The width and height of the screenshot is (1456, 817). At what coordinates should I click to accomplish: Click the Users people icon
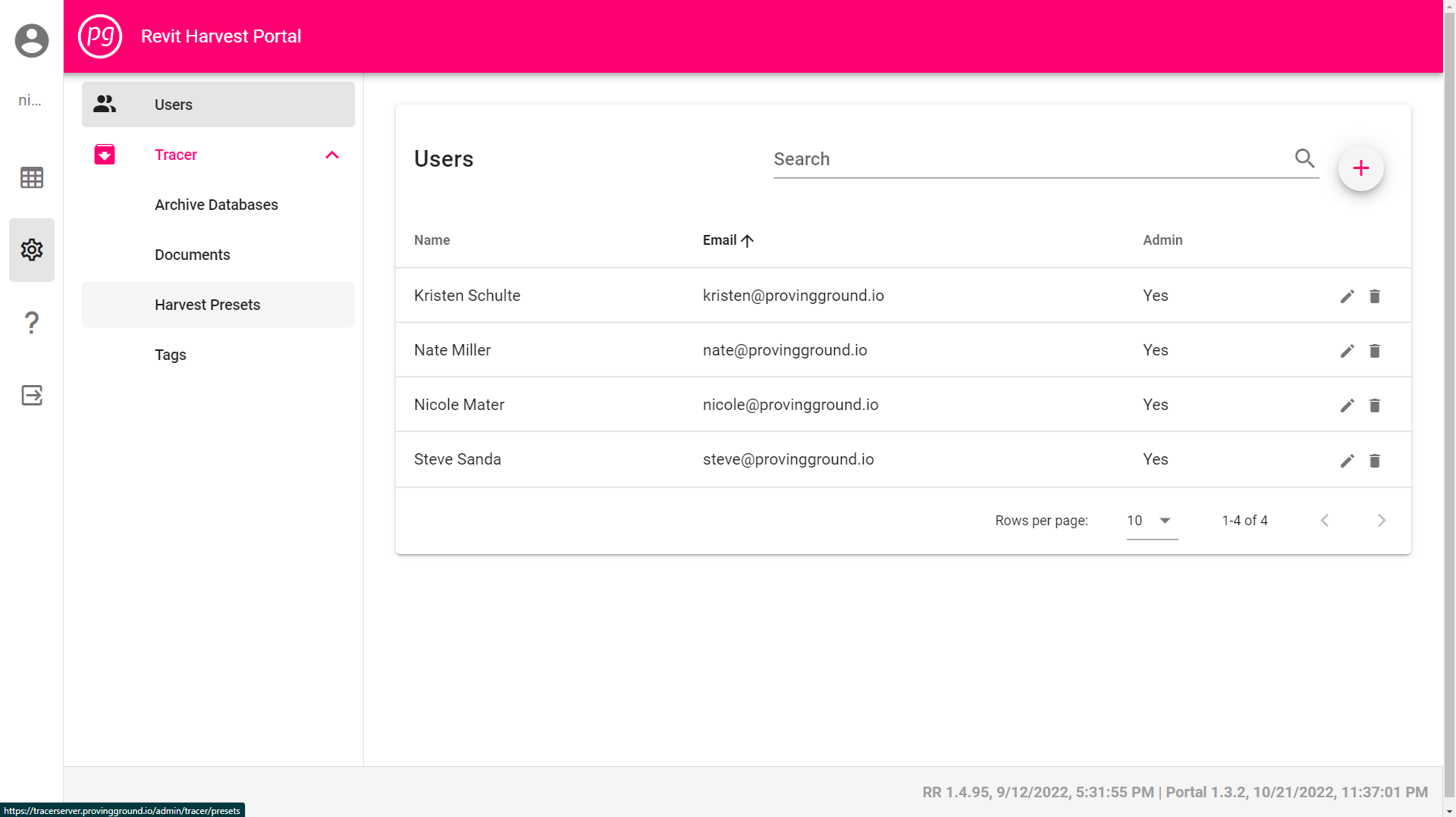(x=104, y=104)
